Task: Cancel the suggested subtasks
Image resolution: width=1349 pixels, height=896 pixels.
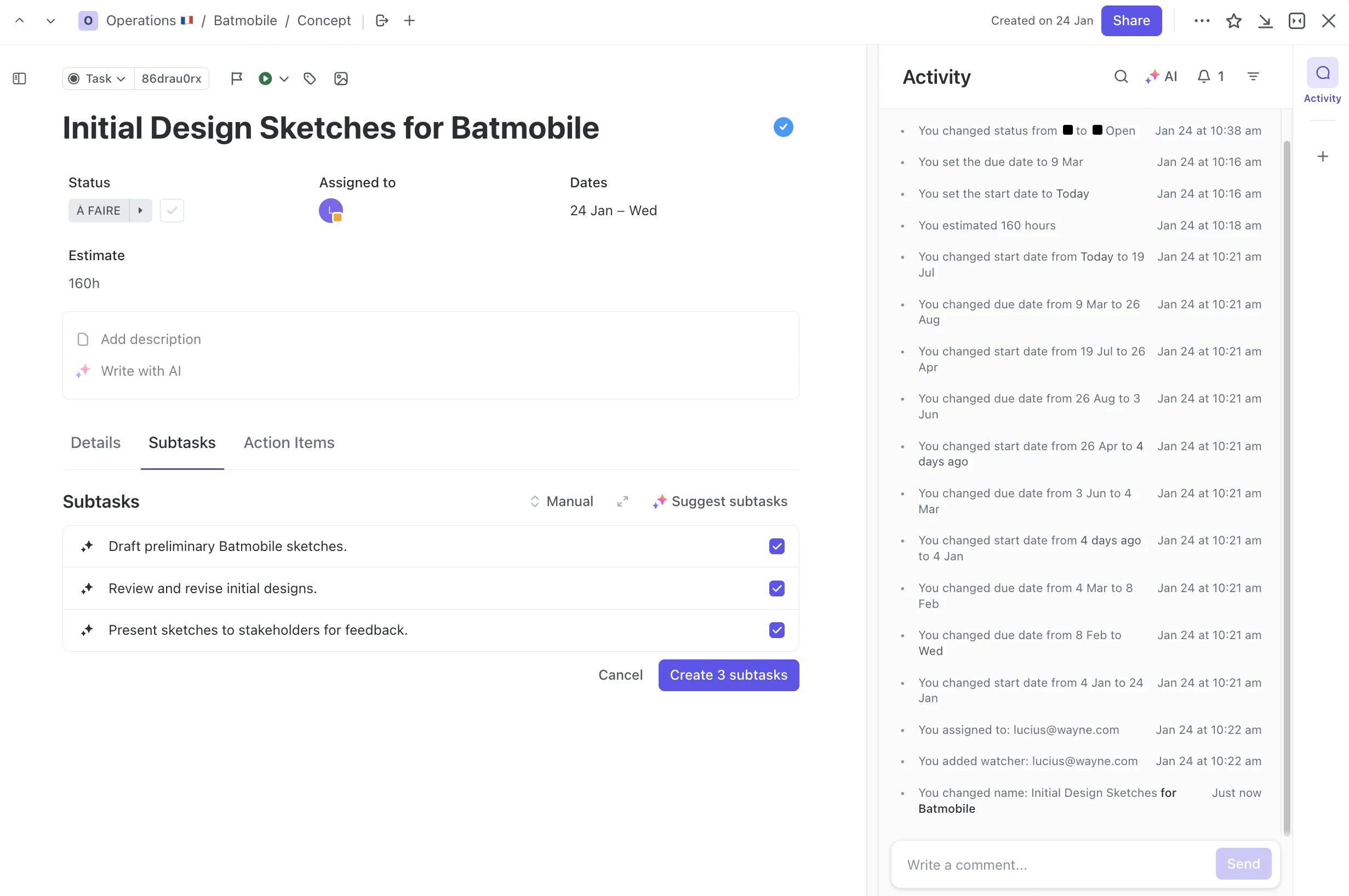Action: 620,675
